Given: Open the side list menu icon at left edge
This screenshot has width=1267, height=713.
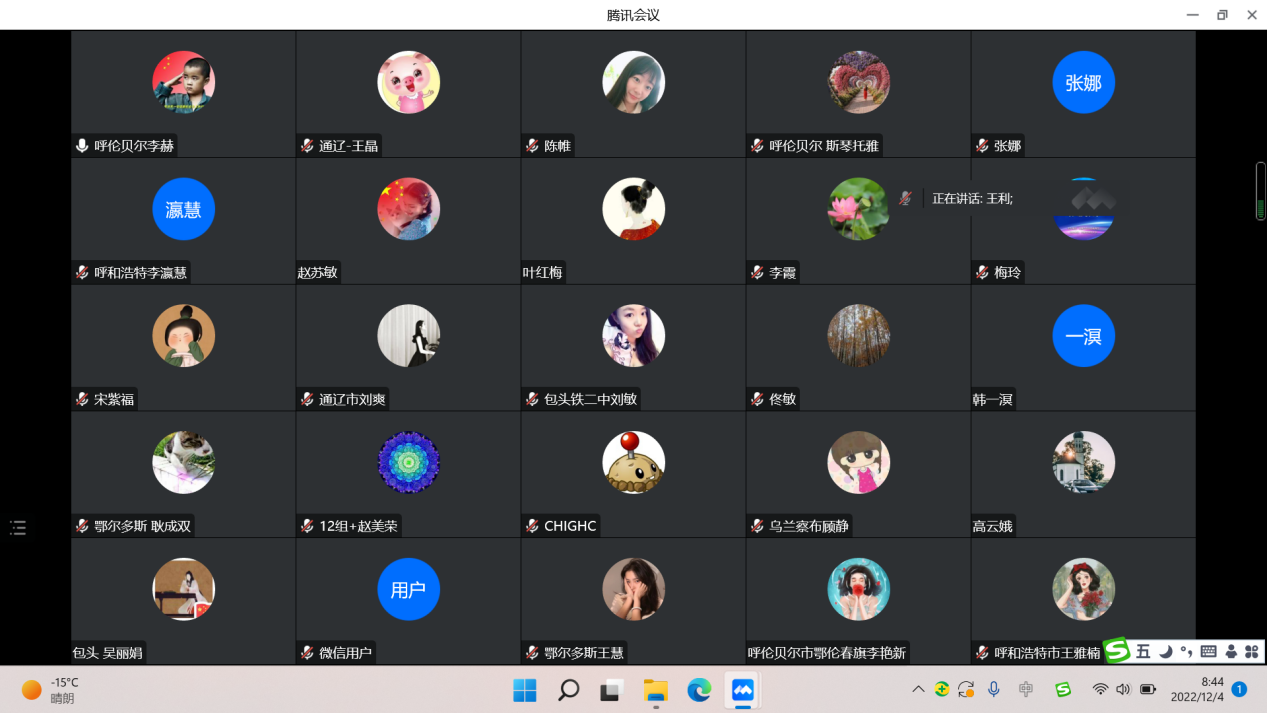Looking at the screenshot, I should pyautogui.click(x=18, y=527).
